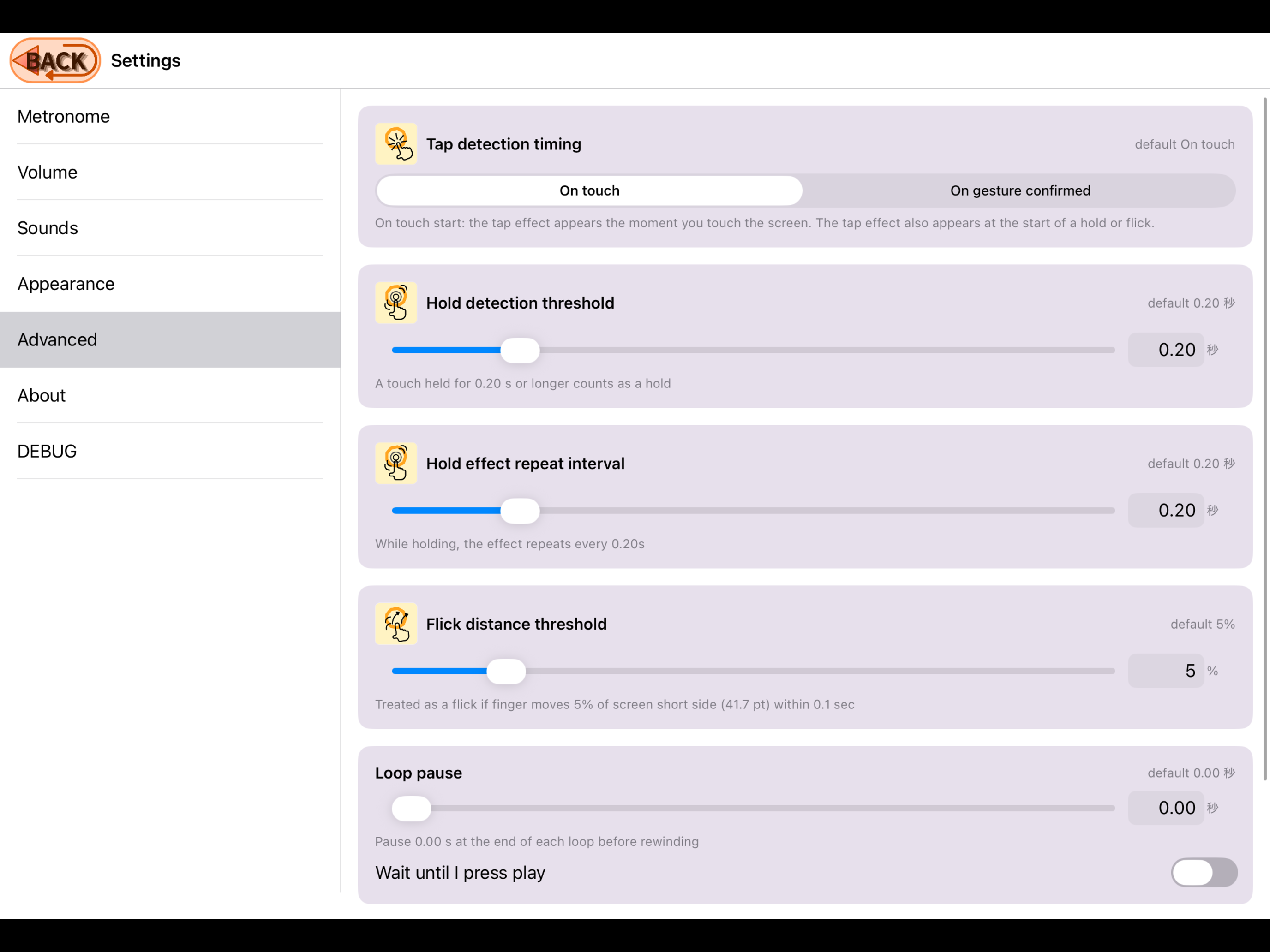Click the Loop pause heading

coord(419,773)
